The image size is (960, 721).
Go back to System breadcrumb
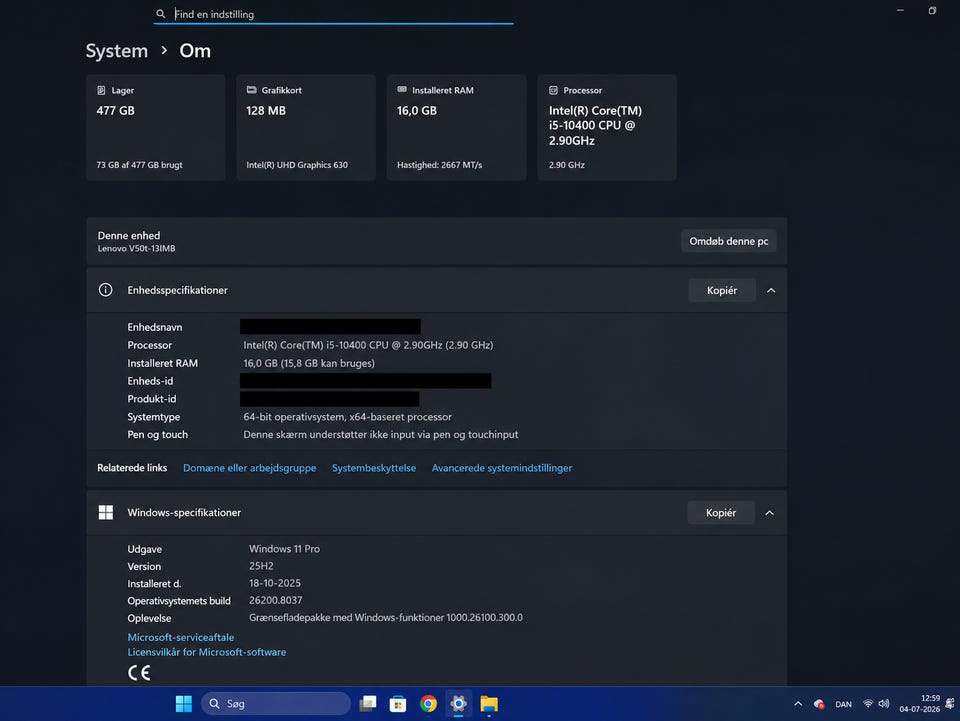(x=117, y=51)
